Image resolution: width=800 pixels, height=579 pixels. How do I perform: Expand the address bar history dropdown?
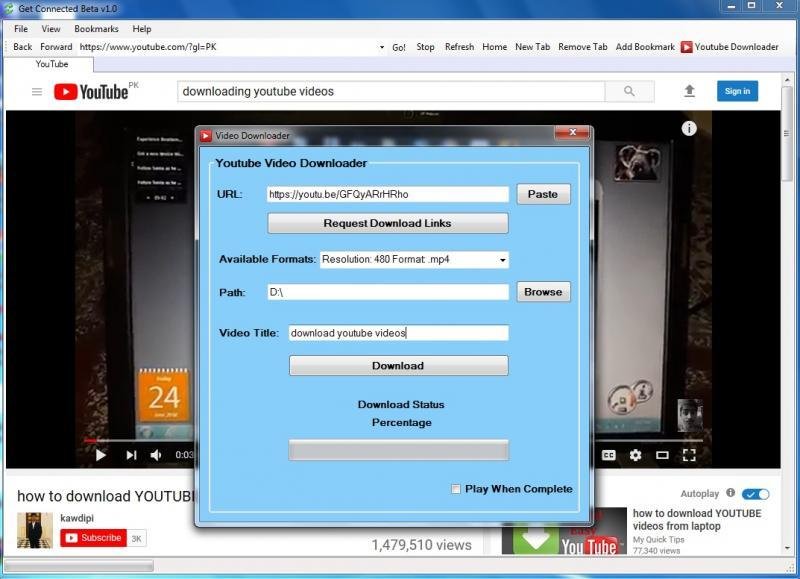click(x=380, y=46)
